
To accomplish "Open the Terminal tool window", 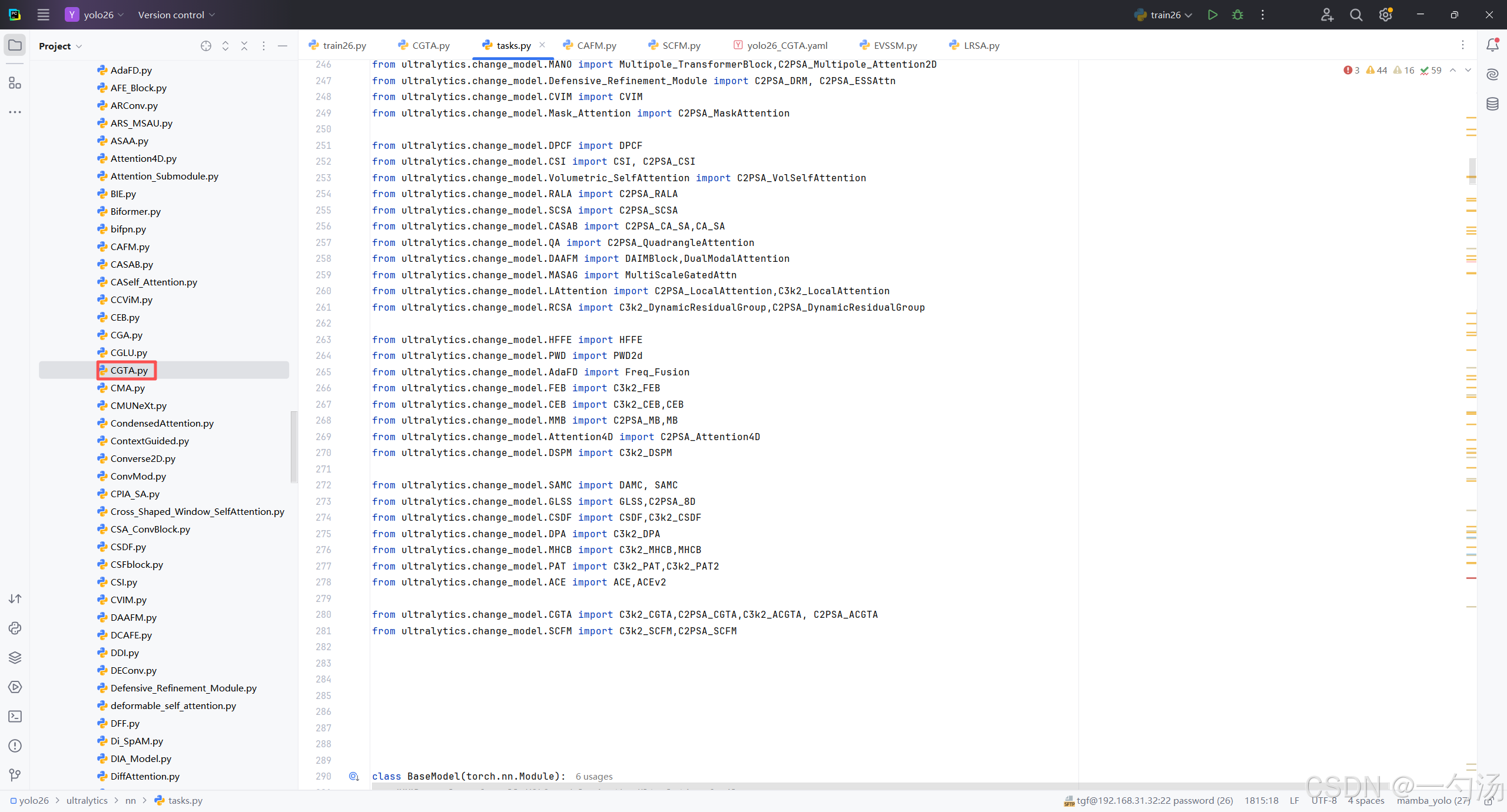I will (x=15, y=716).
